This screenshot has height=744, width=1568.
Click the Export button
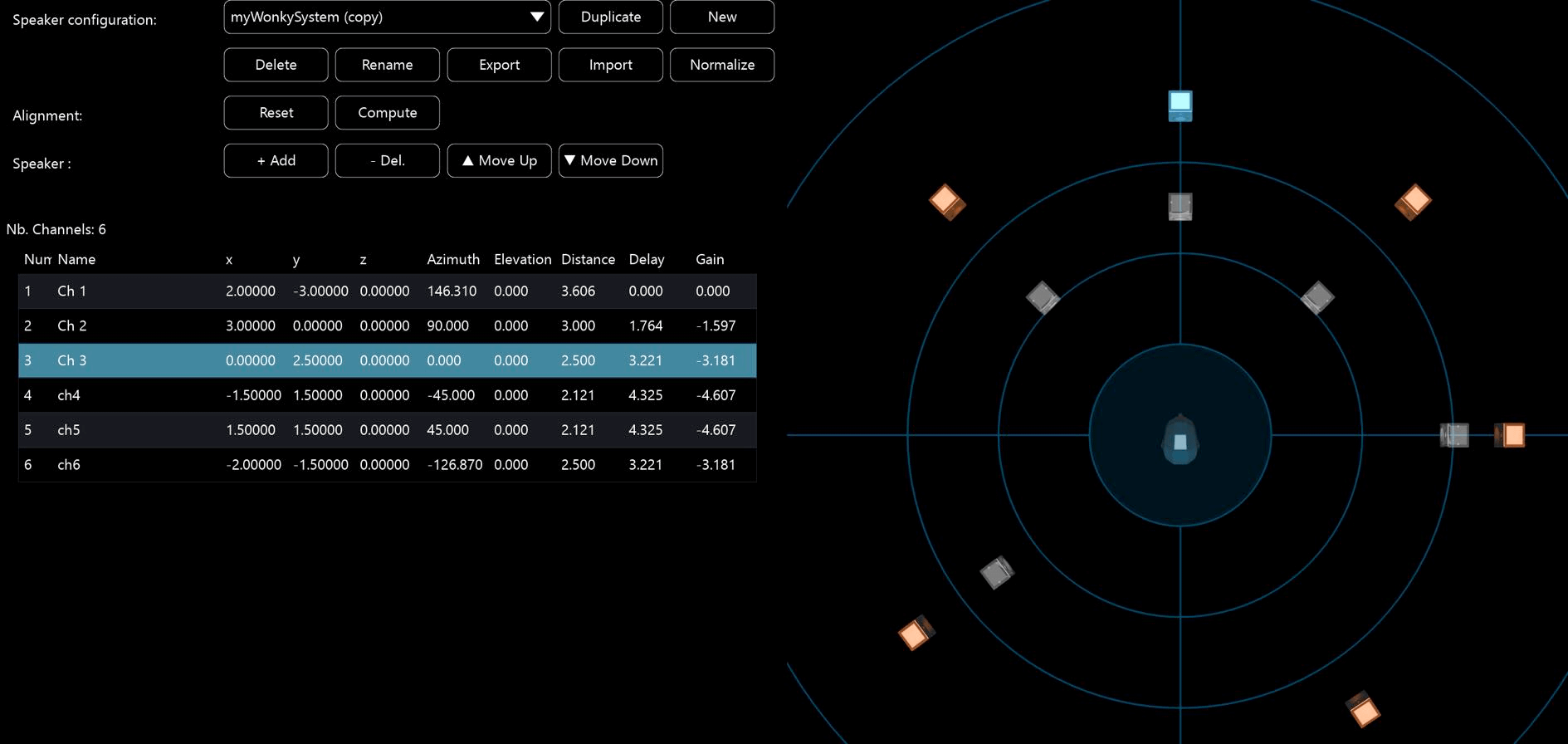pos(499,65)
